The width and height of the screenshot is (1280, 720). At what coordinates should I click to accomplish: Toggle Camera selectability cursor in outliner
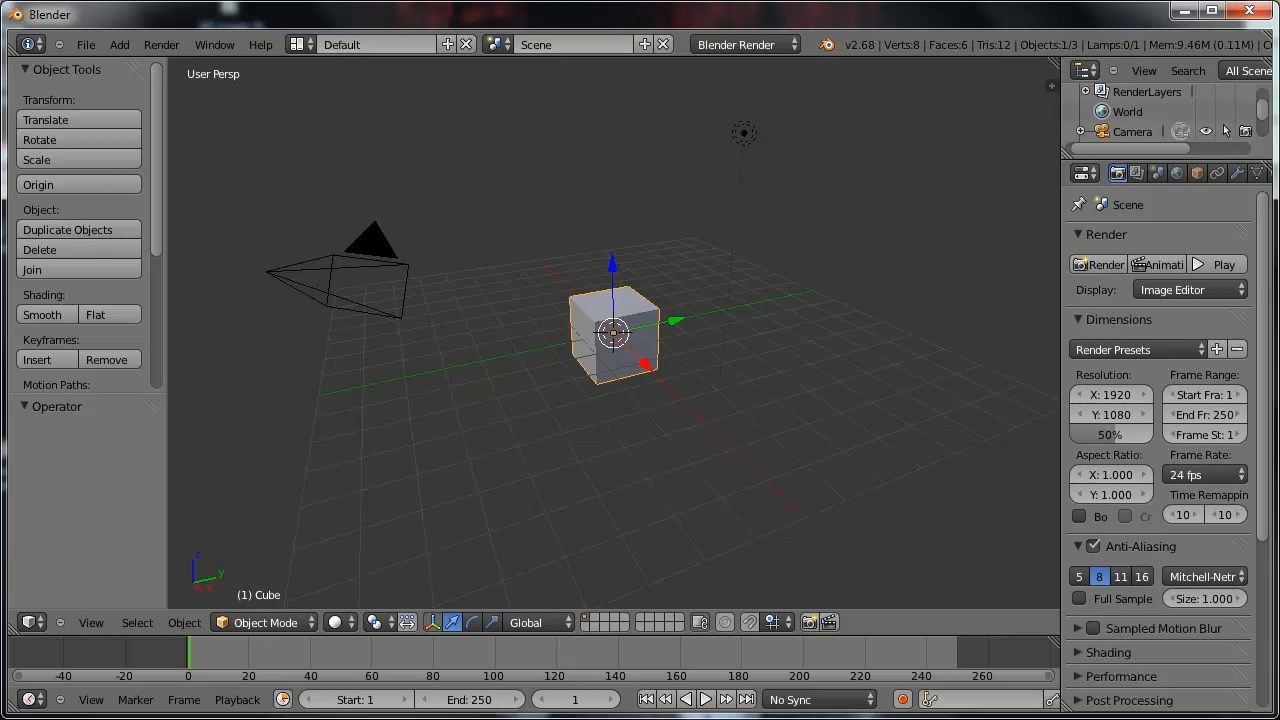point(1226,131)
